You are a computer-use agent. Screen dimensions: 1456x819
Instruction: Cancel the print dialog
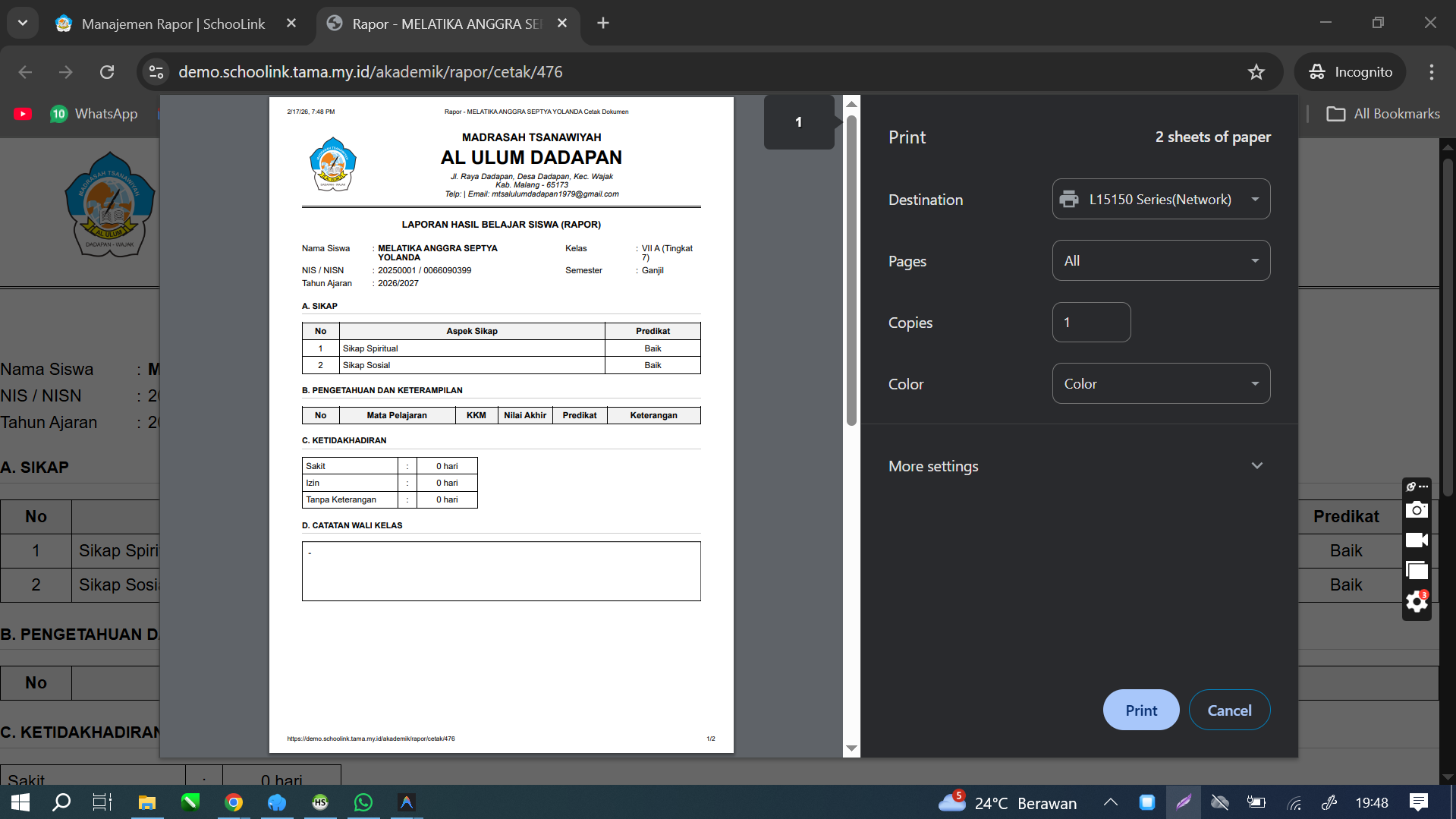pos(1228,710)
